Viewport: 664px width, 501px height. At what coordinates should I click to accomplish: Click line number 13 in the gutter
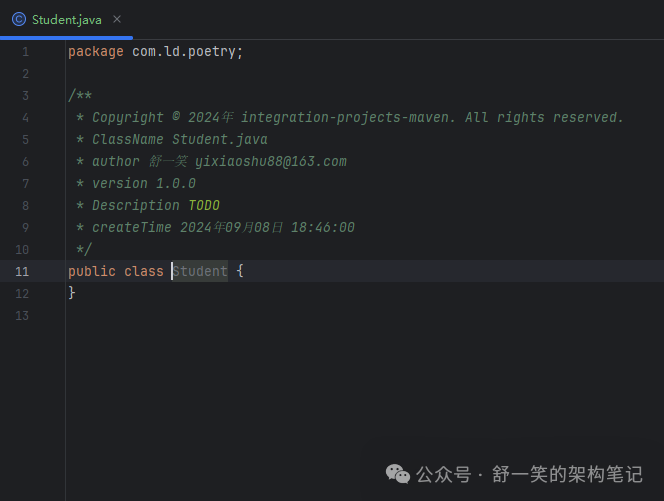pyautogui.click(x=23, y=315)
